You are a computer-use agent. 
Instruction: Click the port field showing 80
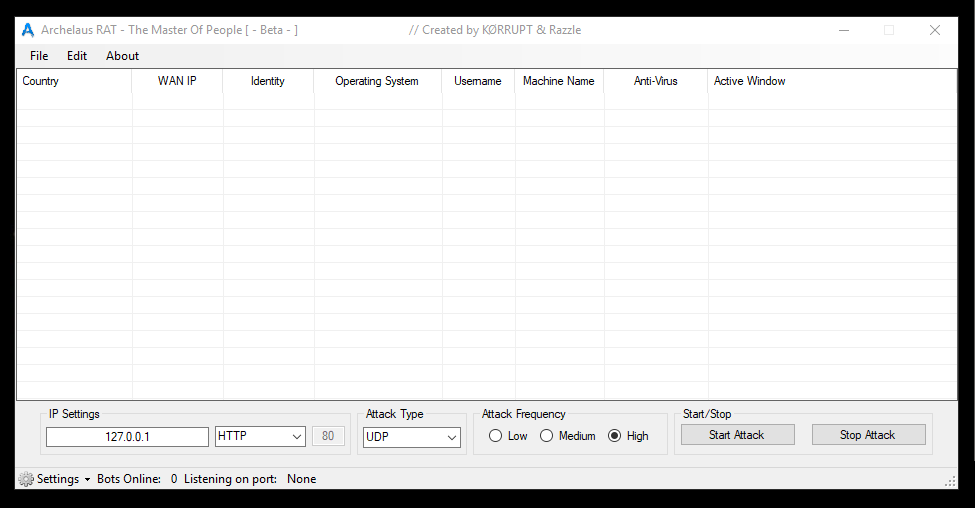(328, 436)
